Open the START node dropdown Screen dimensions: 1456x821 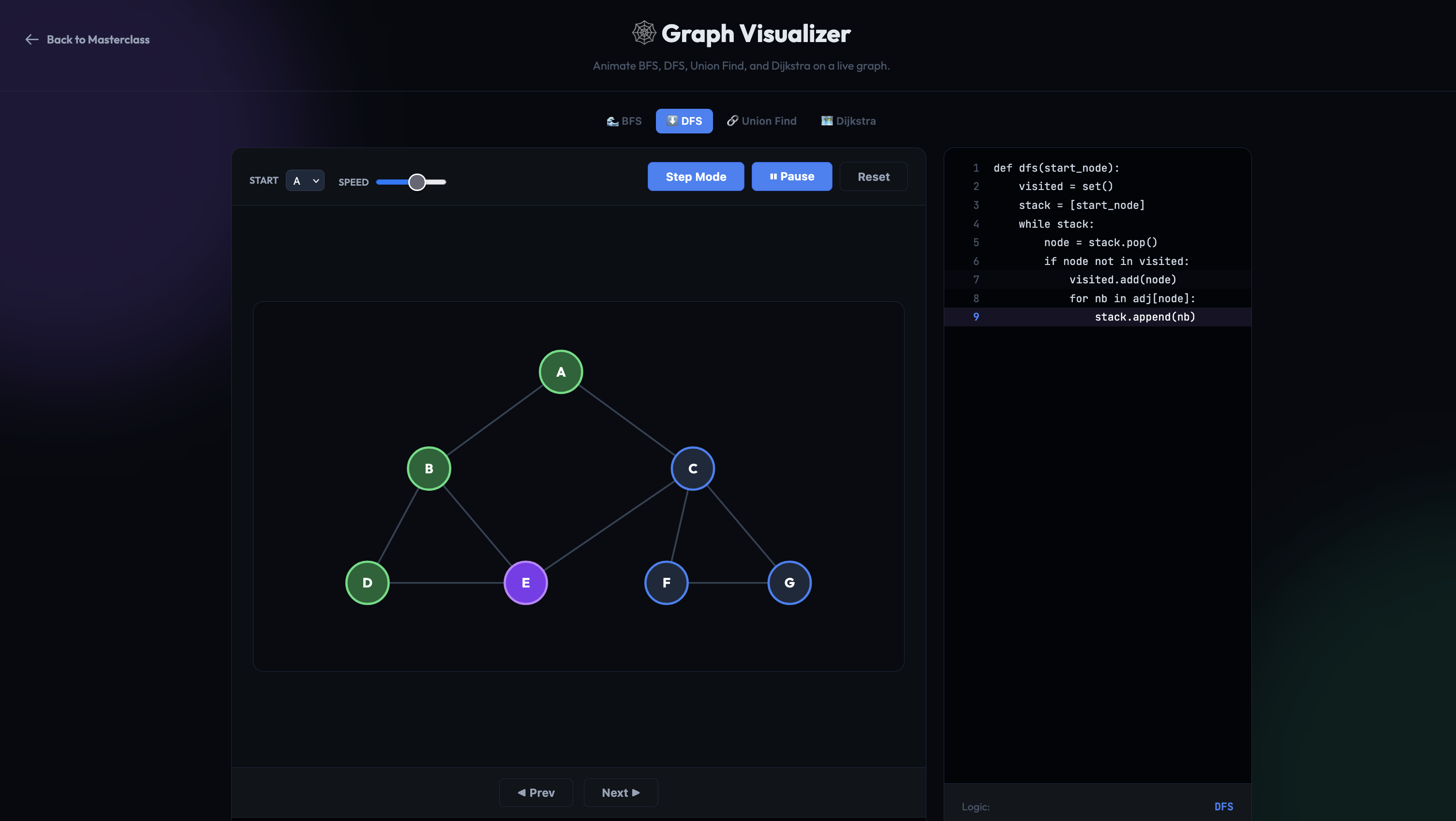click(x=305, y=181)
